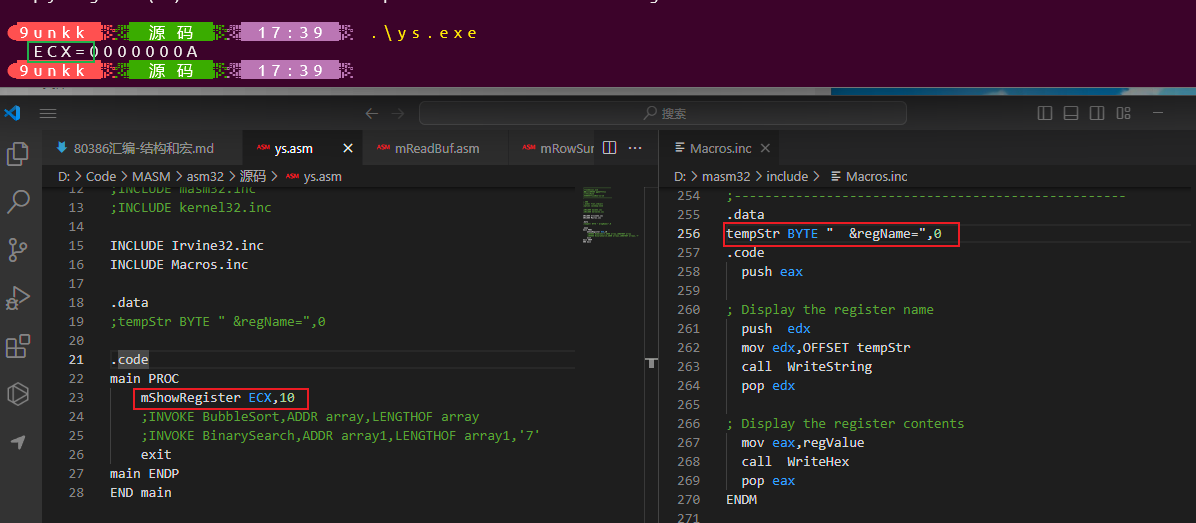Split the left editor to the right
Image resolution: width=1196 pixels, height=523 pixels.
(x=609, y=148)
